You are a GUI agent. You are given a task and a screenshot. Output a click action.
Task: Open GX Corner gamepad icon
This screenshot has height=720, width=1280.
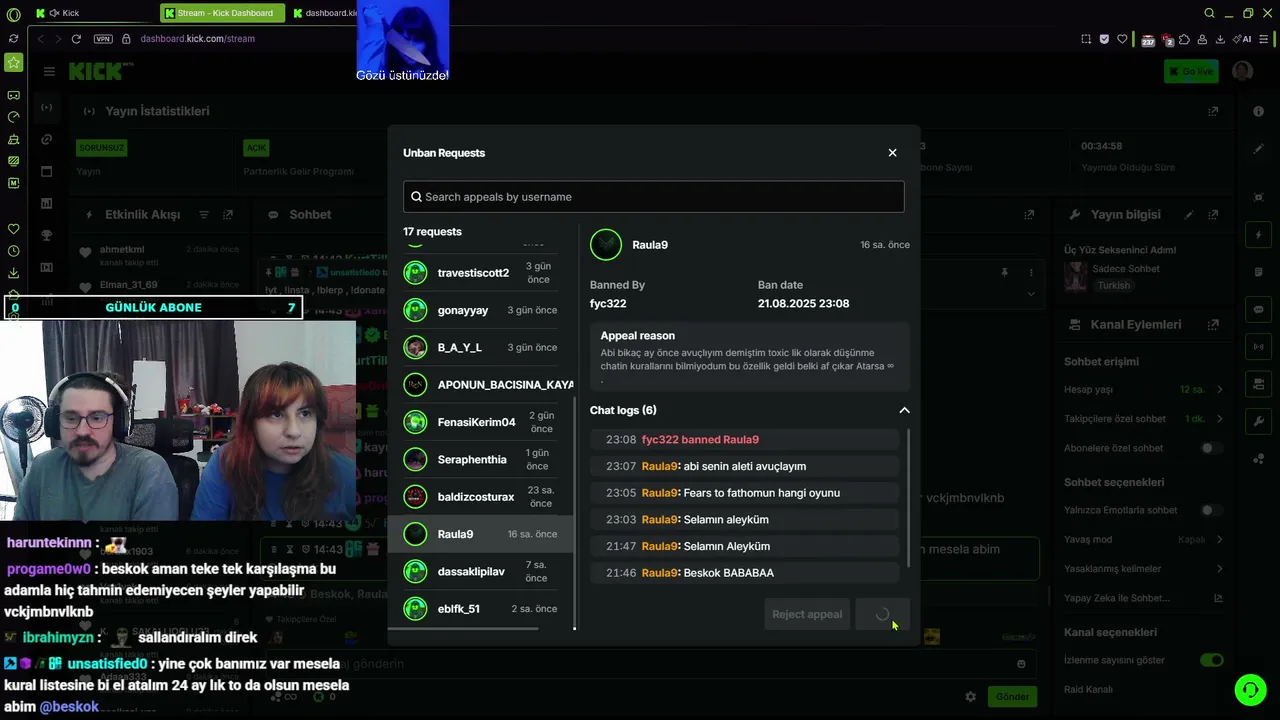13,95
